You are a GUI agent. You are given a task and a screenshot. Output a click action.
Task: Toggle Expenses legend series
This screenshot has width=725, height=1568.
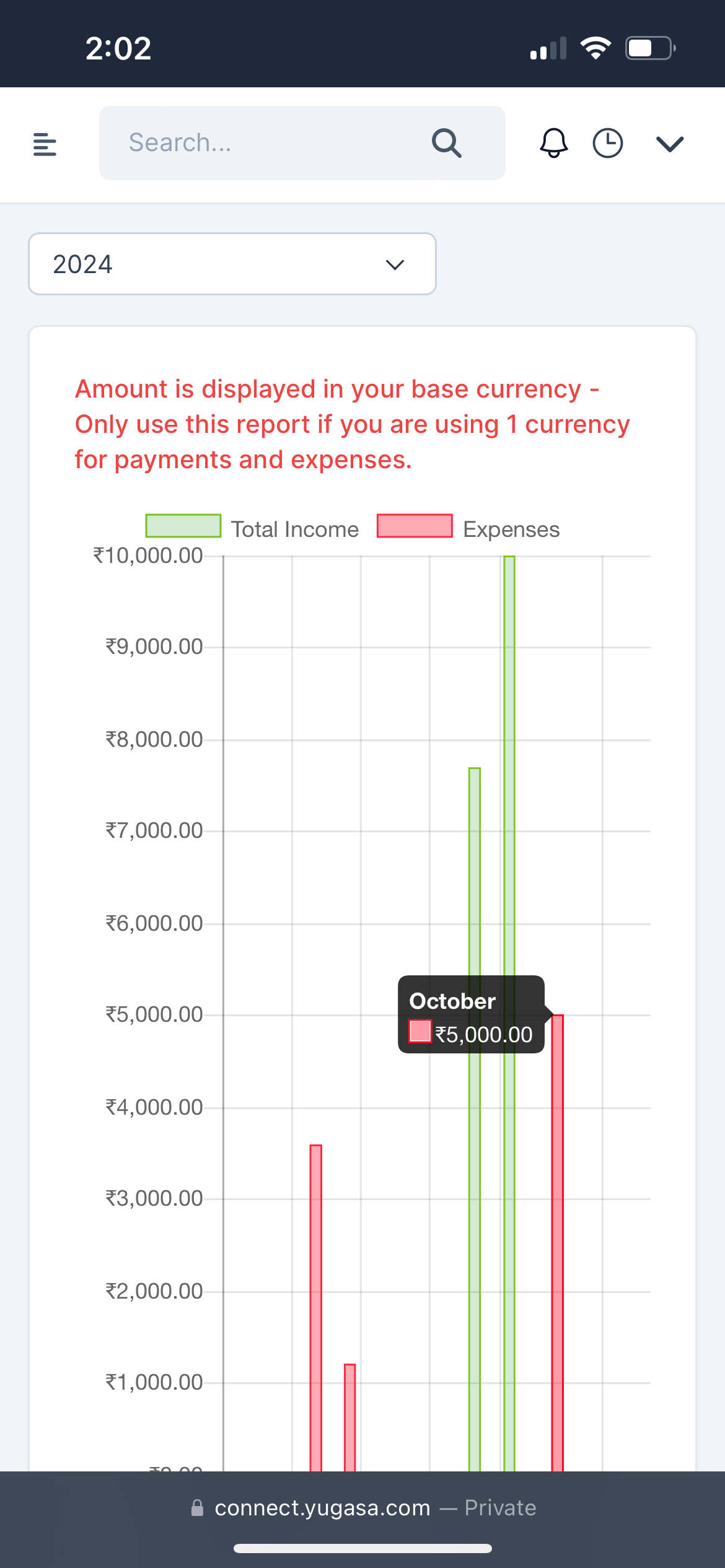(511, 529)
